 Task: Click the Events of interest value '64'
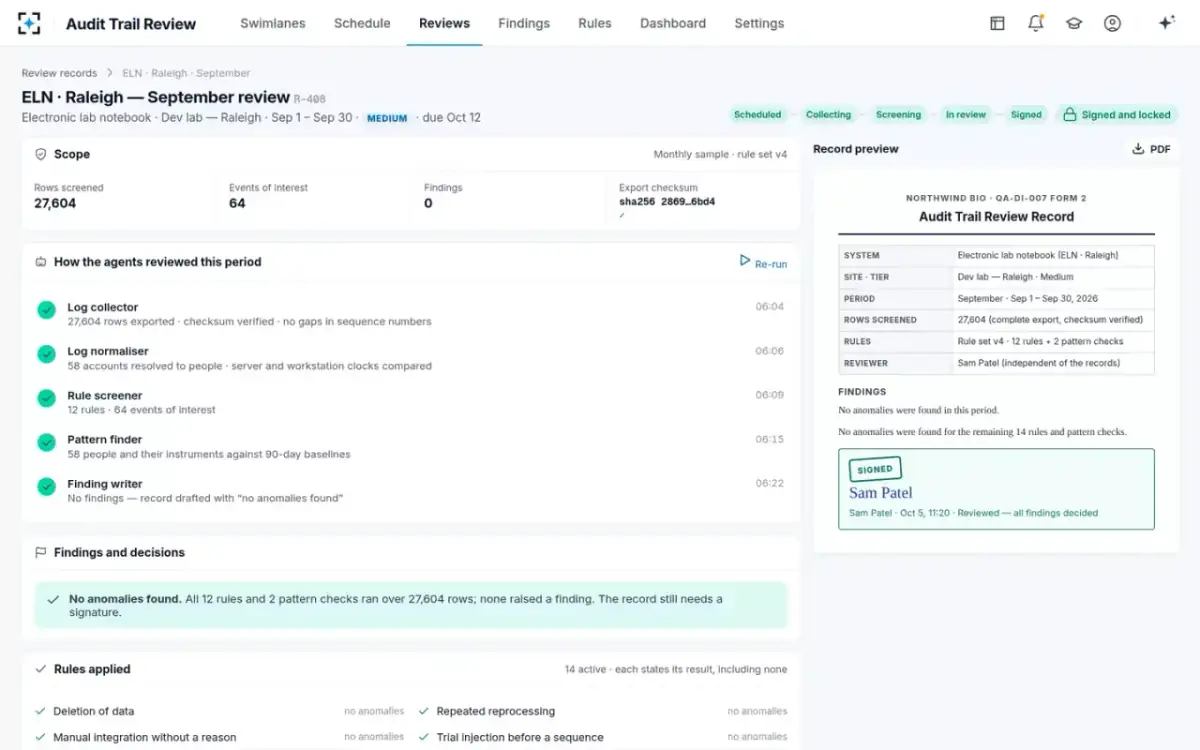point(237,203)
